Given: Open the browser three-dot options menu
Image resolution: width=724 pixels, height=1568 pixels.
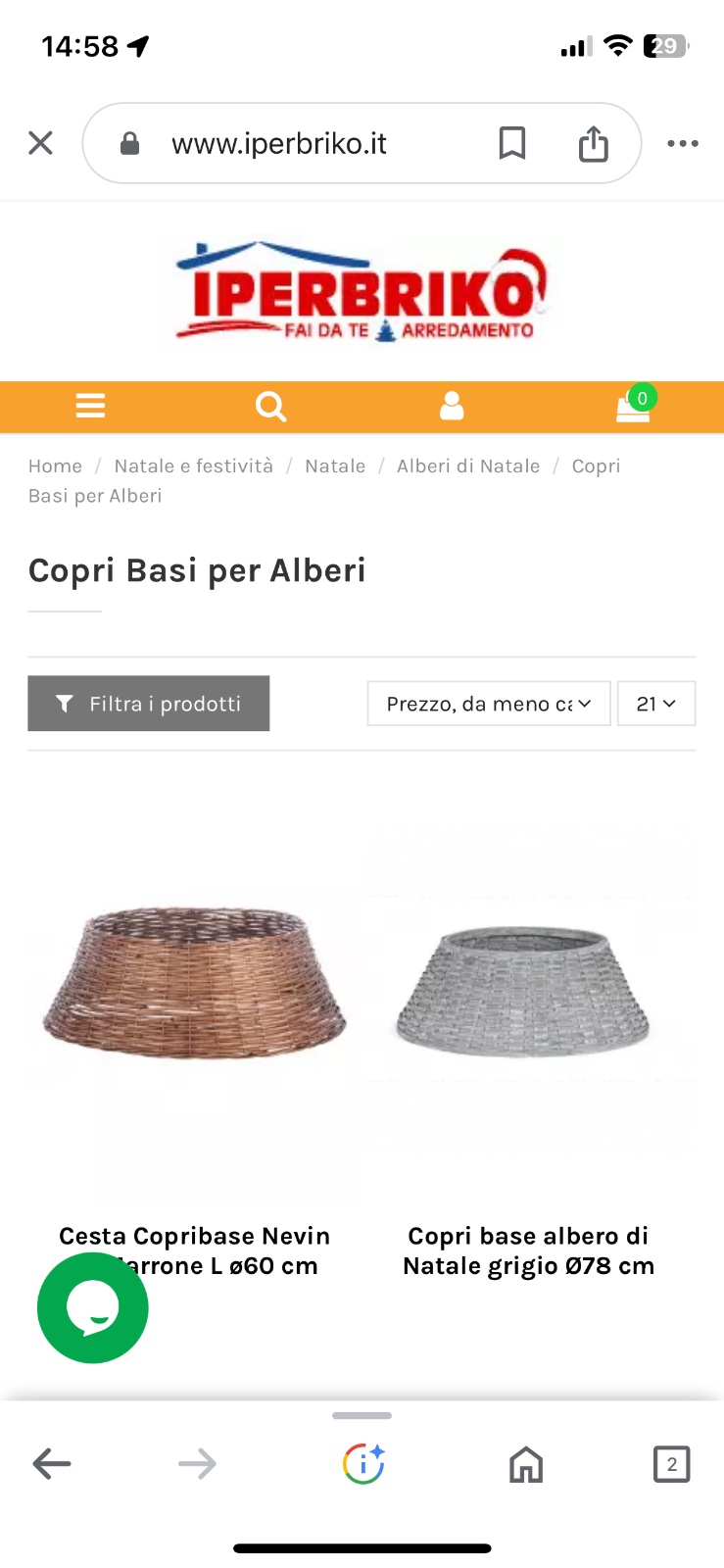Looking at the screenshot, I should 683,143.
